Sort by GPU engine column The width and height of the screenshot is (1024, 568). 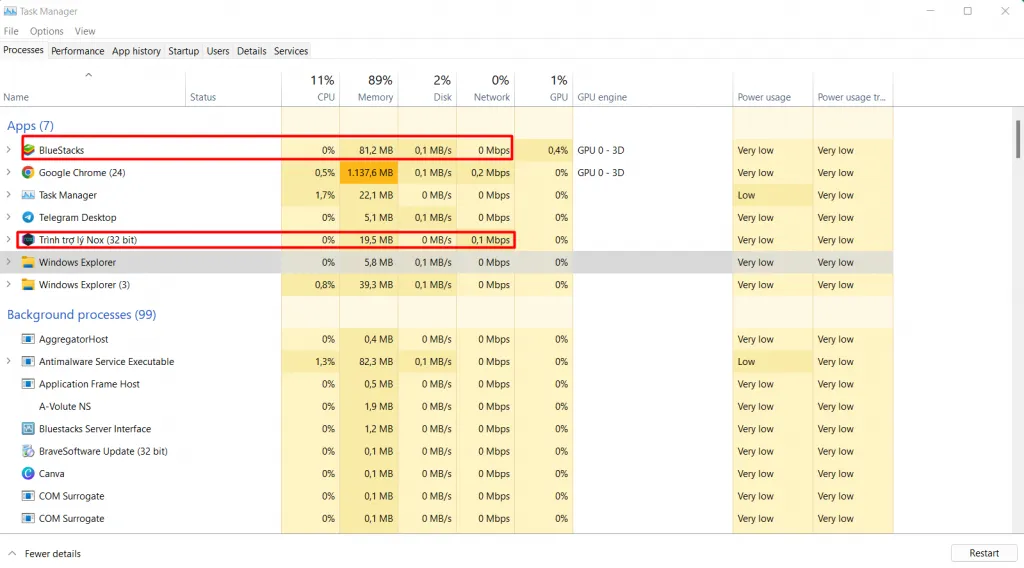pos(652,88)
